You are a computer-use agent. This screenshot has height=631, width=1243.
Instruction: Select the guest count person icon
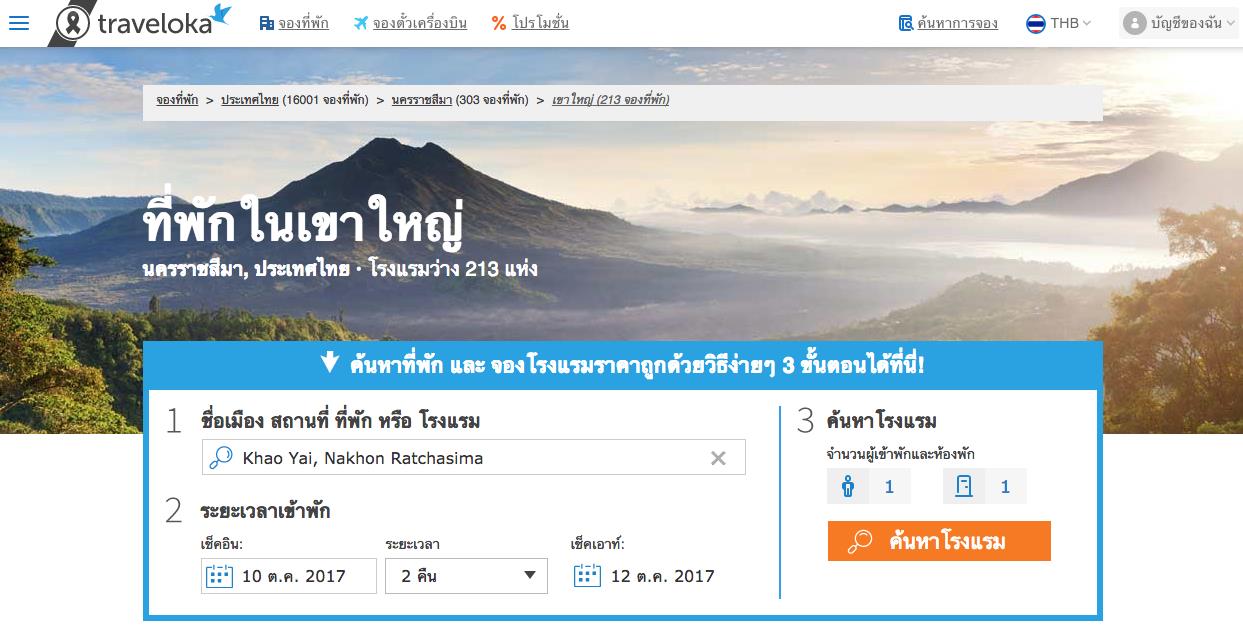pyautogui.click(x=848, y=487)
